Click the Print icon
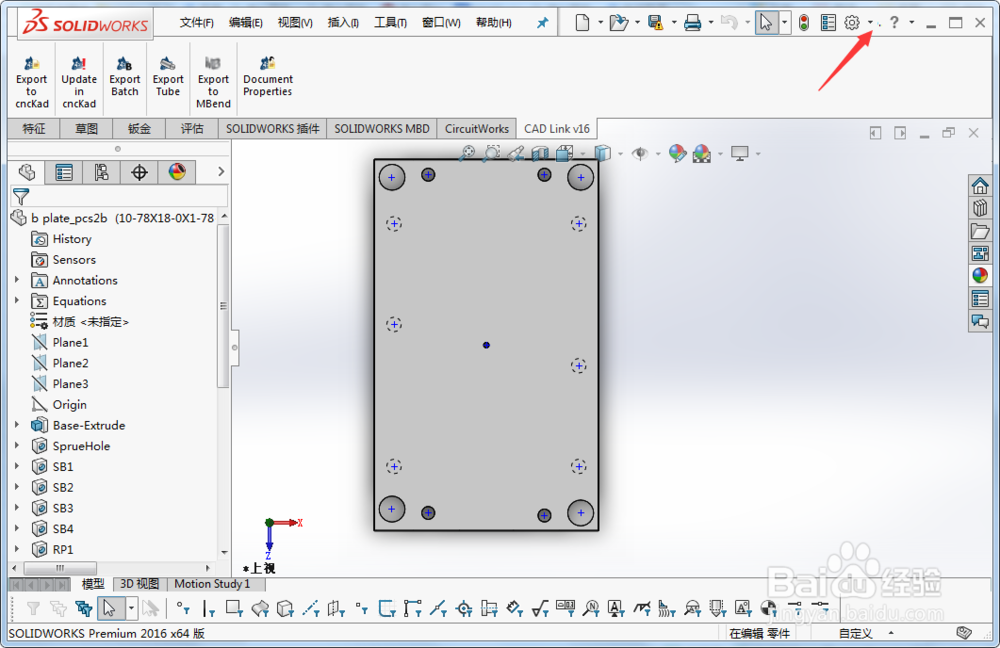The height and width of the screenshot is (648, 1000). (692, 23)
